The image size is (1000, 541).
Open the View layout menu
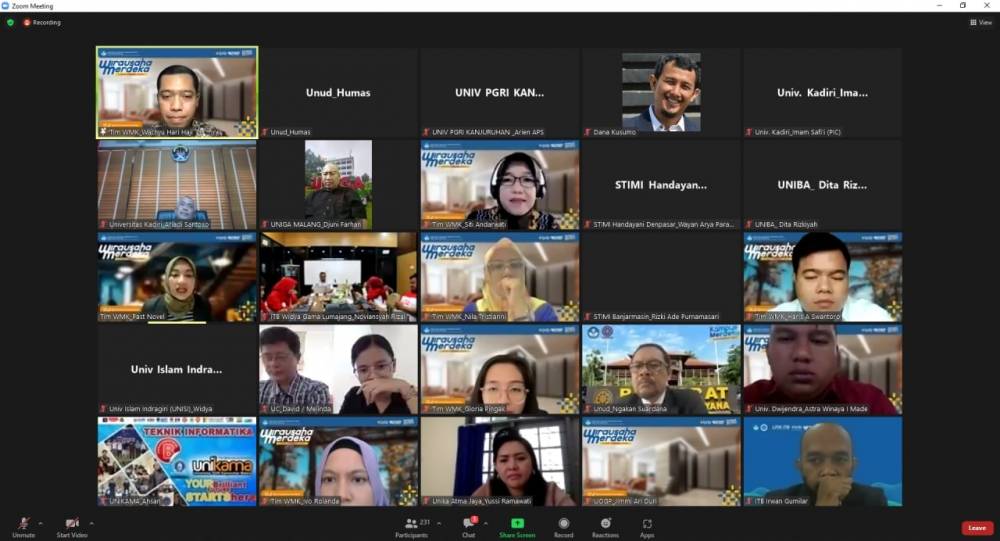pyautogui.click(x=980, y=22)
